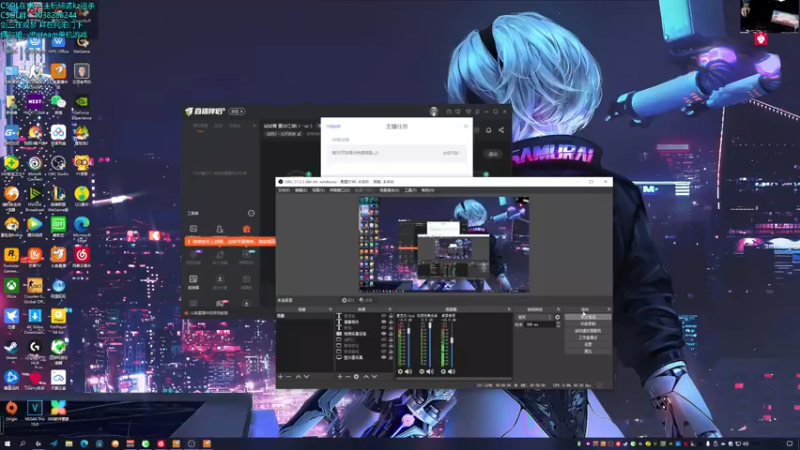Click the bell notification icon in 直播伴侣 window
800x450 pixels.
pyautogui.click(x=488, y=130)
